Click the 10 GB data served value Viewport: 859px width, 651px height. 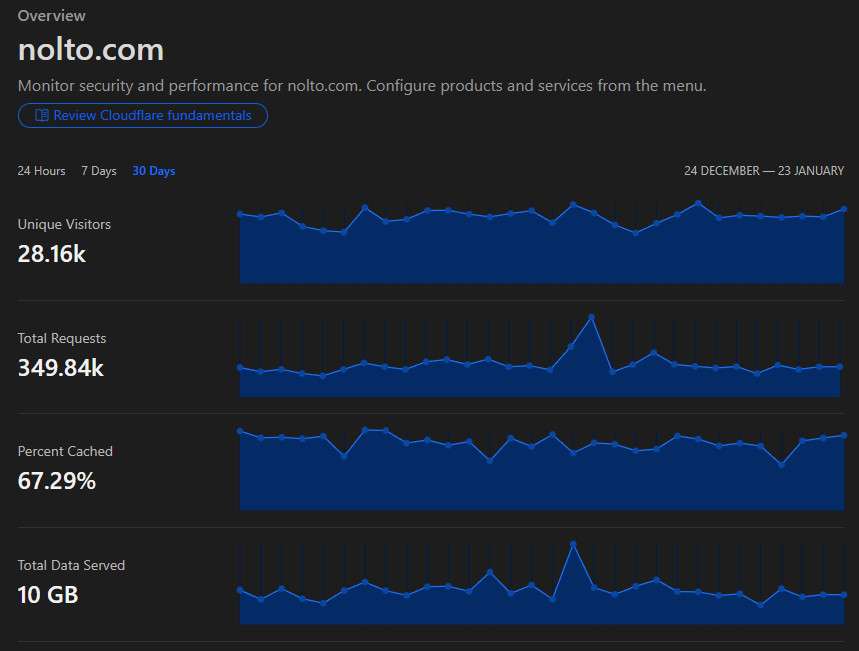point(48,595)
